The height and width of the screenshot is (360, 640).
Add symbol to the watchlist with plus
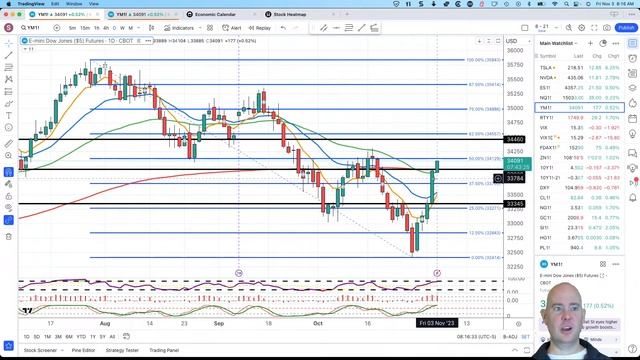coord(590,43)
